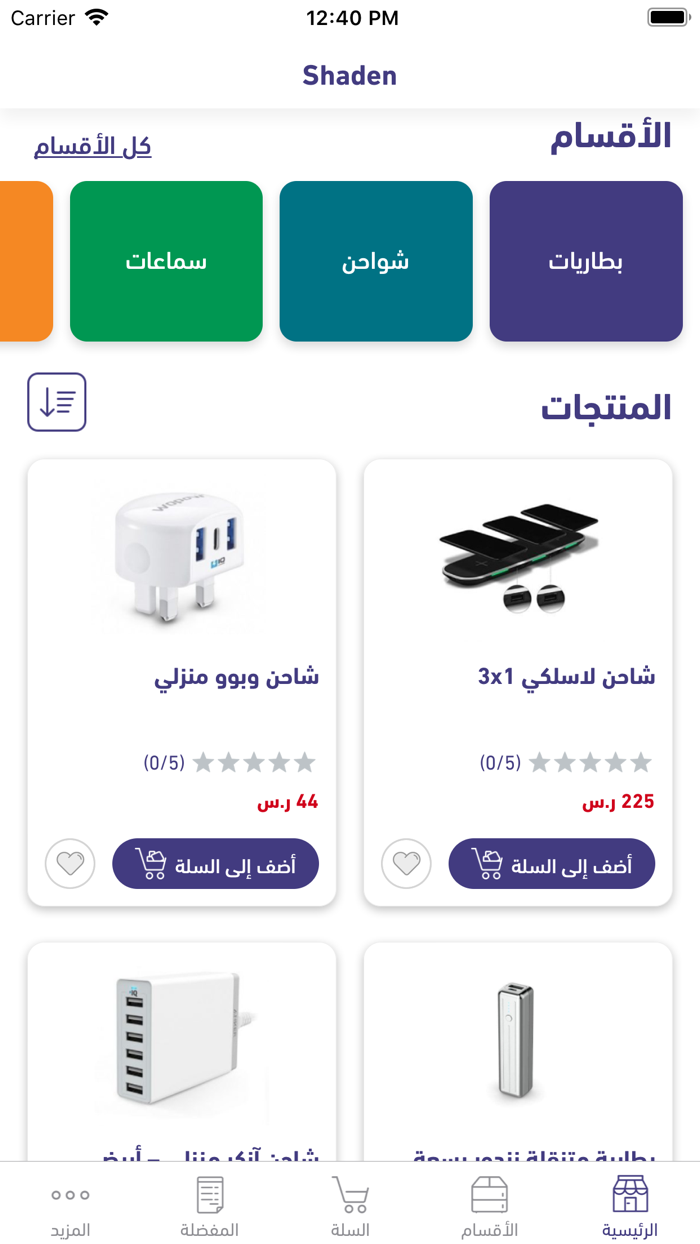Switch to the الأقسام categories tab

point(489,1206)
